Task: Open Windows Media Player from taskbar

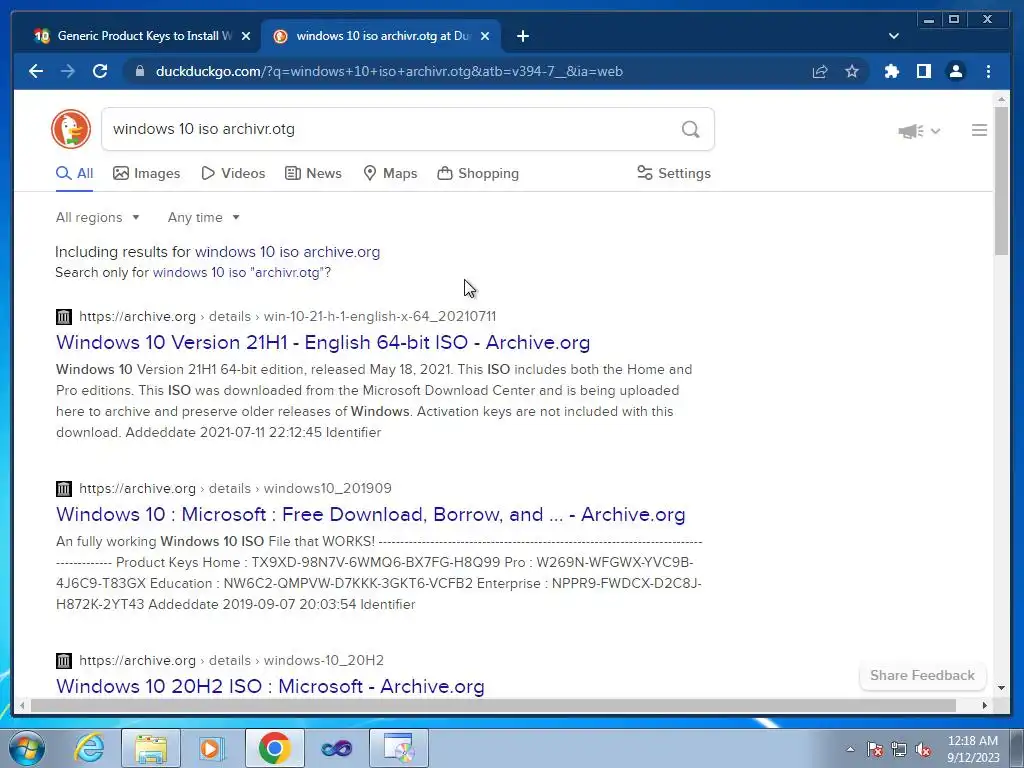Action: pyautogui.click(x=212, y=748)
